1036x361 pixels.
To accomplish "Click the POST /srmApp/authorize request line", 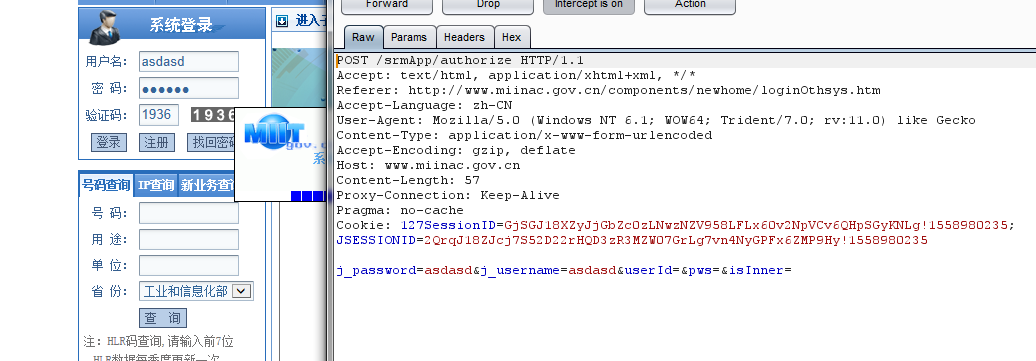I will (461, 60).
